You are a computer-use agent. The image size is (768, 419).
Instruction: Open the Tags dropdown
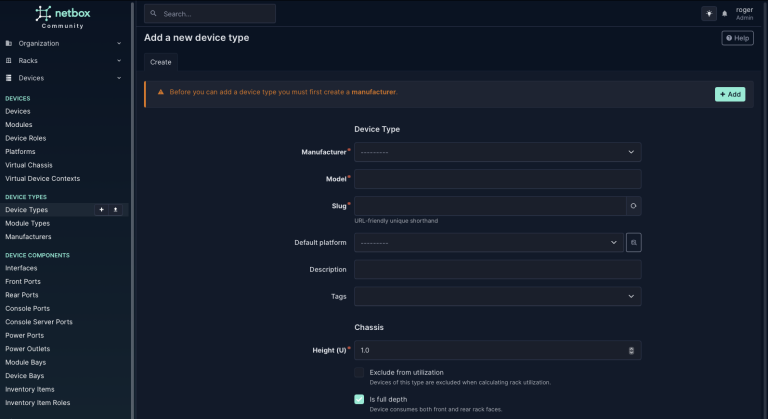pyautogui.click(x=498, y=296)
